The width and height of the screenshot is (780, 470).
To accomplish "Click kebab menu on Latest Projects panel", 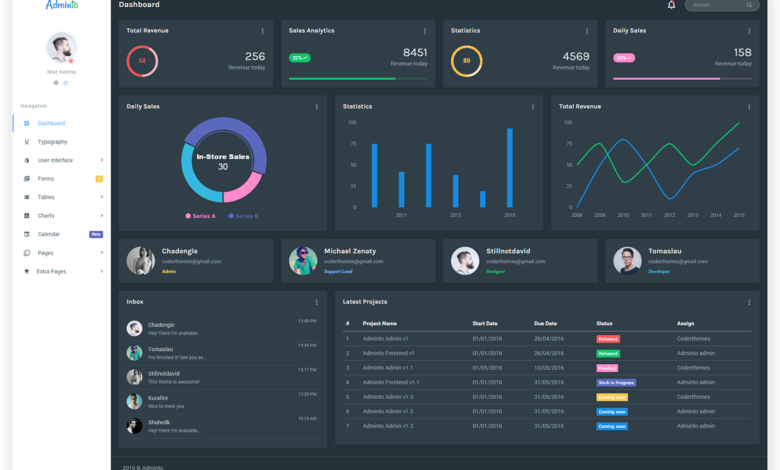I will click(749, 302).
